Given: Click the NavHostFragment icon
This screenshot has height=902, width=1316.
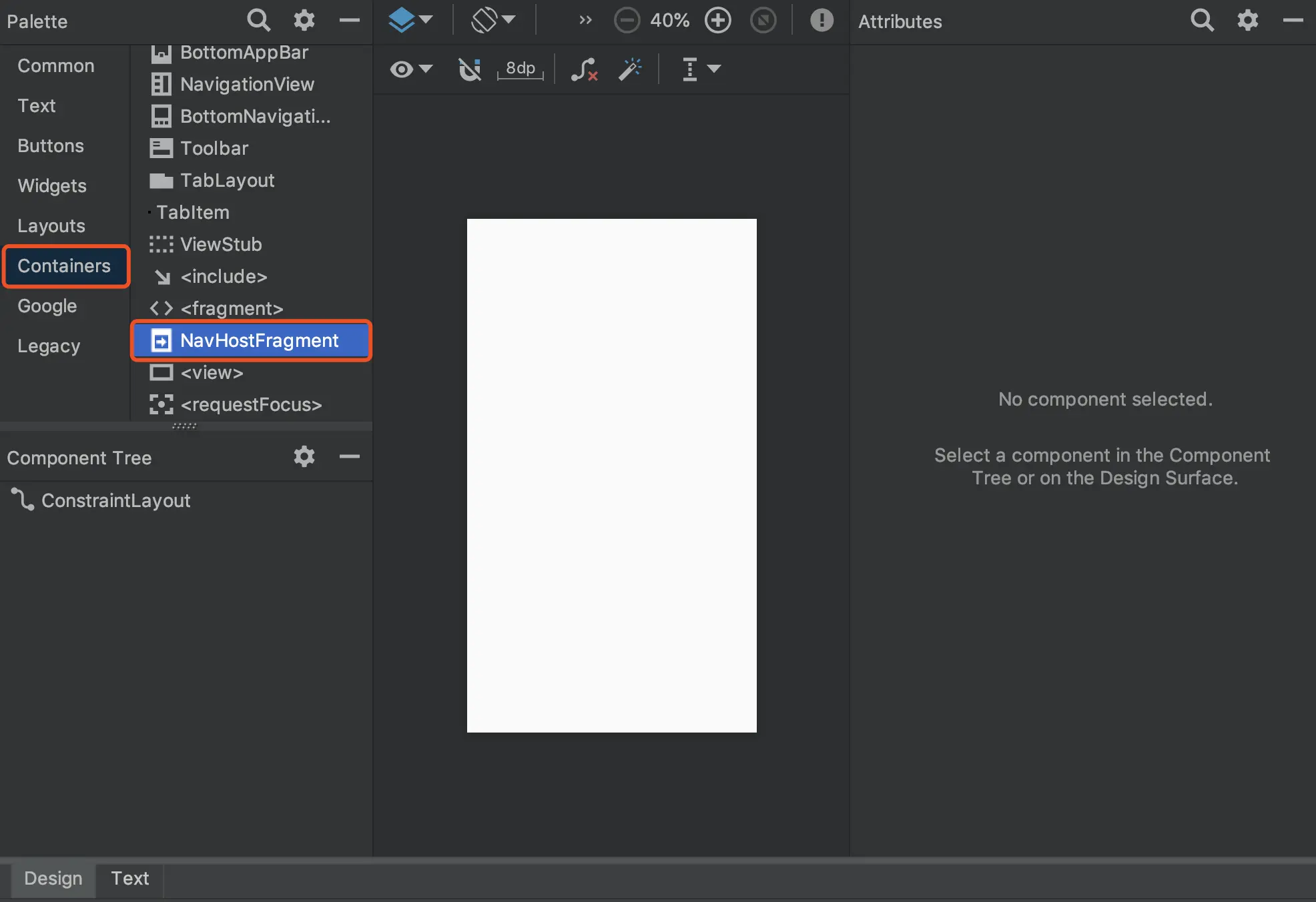Looking at the screenshot, I should point(161,341).
